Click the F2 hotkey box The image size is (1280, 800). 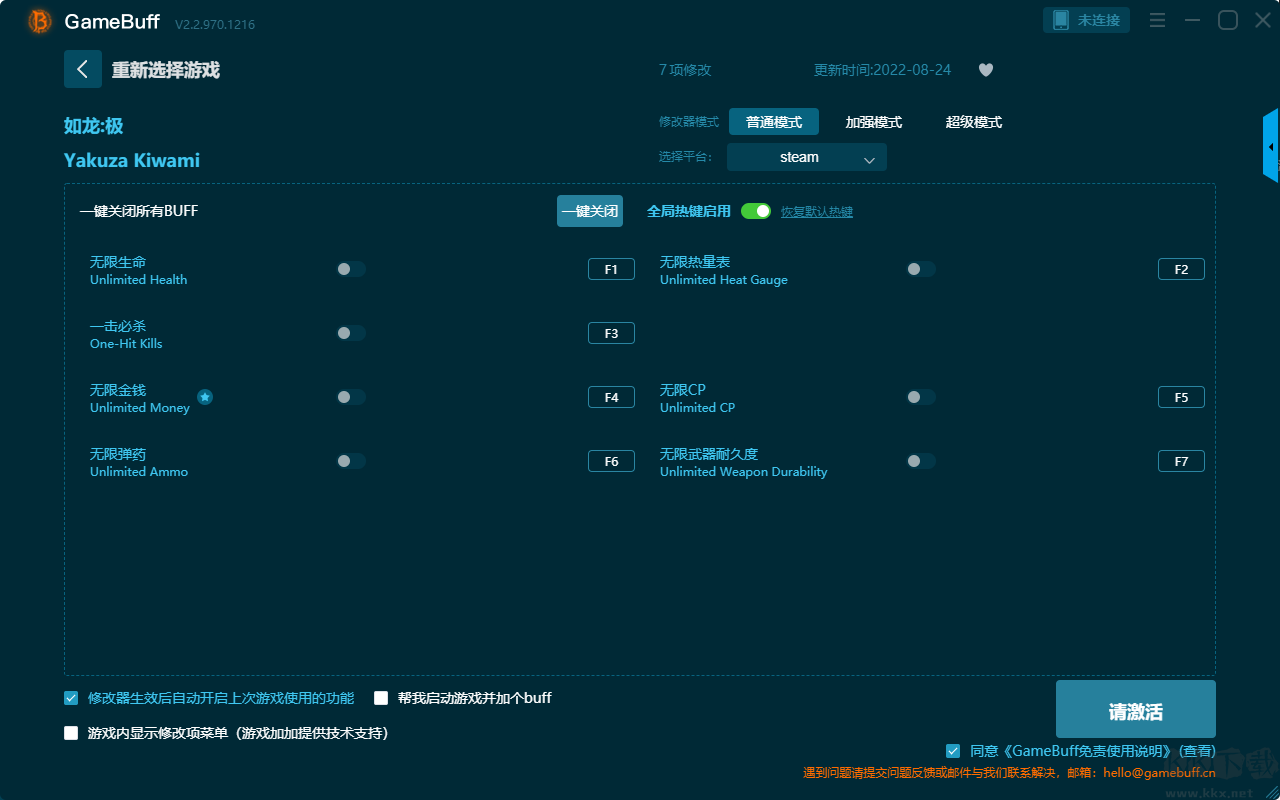[1181, 269]
